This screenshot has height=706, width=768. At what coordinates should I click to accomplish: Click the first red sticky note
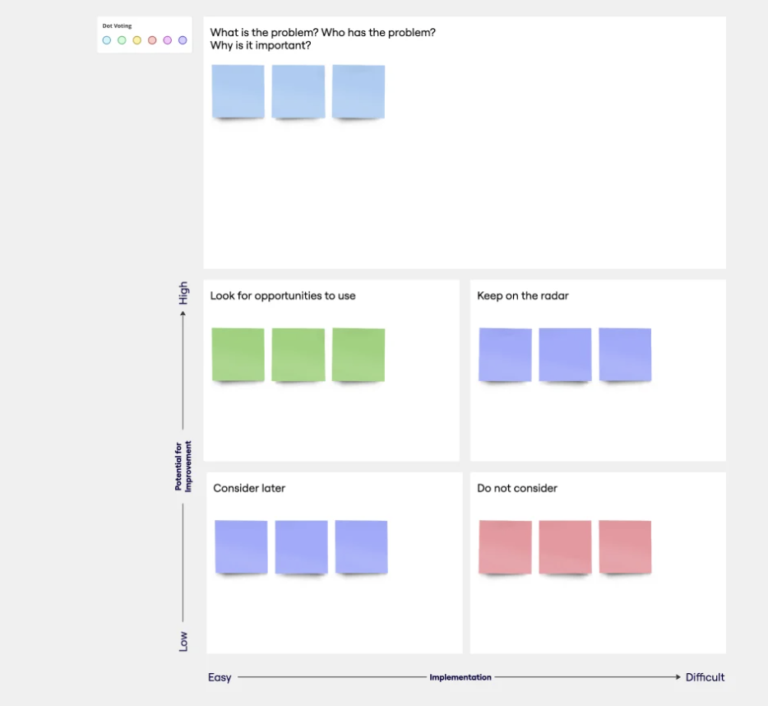[x=505, y=546]
